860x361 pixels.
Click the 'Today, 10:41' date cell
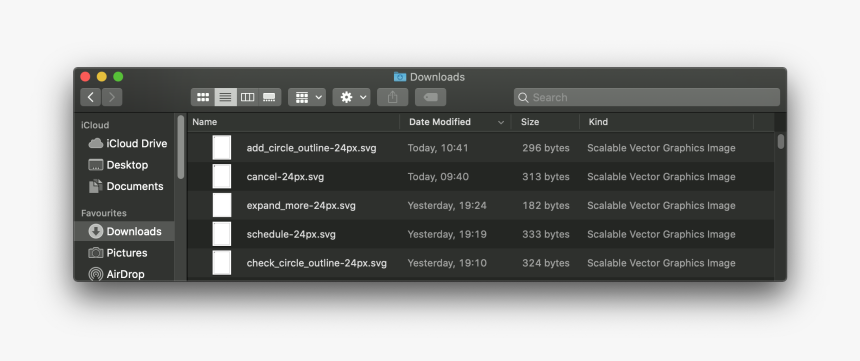coord(438,148)
